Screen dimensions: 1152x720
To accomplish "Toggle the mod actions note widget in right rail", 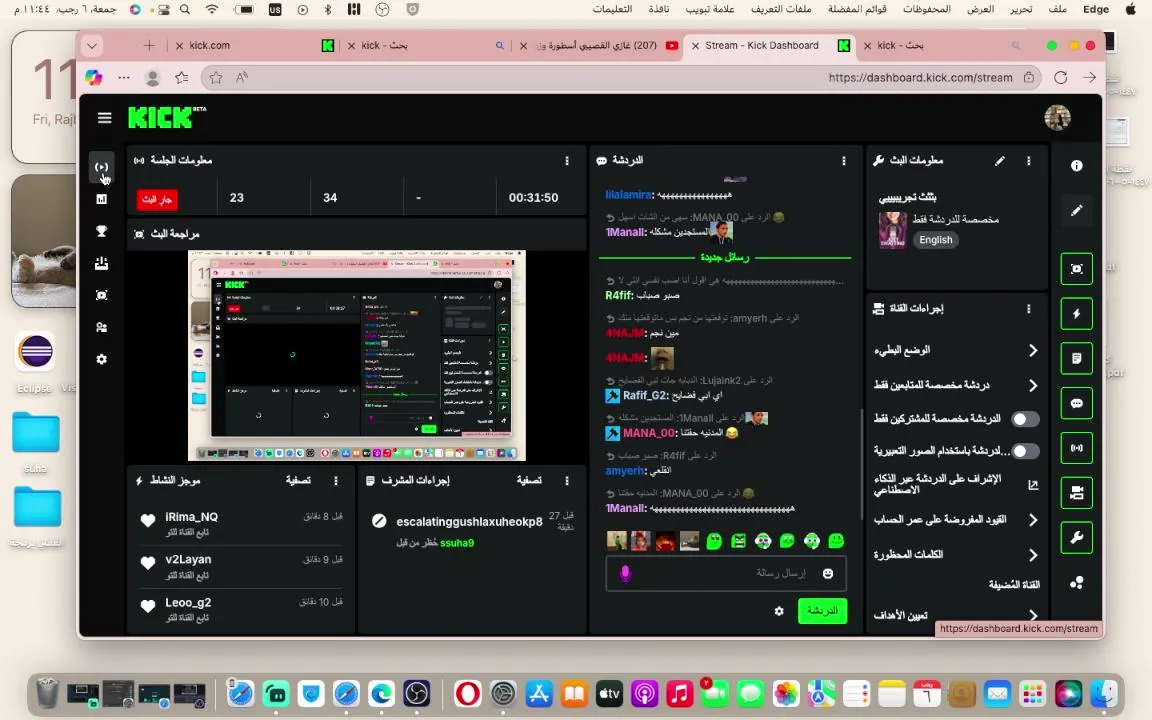I will pyautogui.click(x=1076, y=359).
